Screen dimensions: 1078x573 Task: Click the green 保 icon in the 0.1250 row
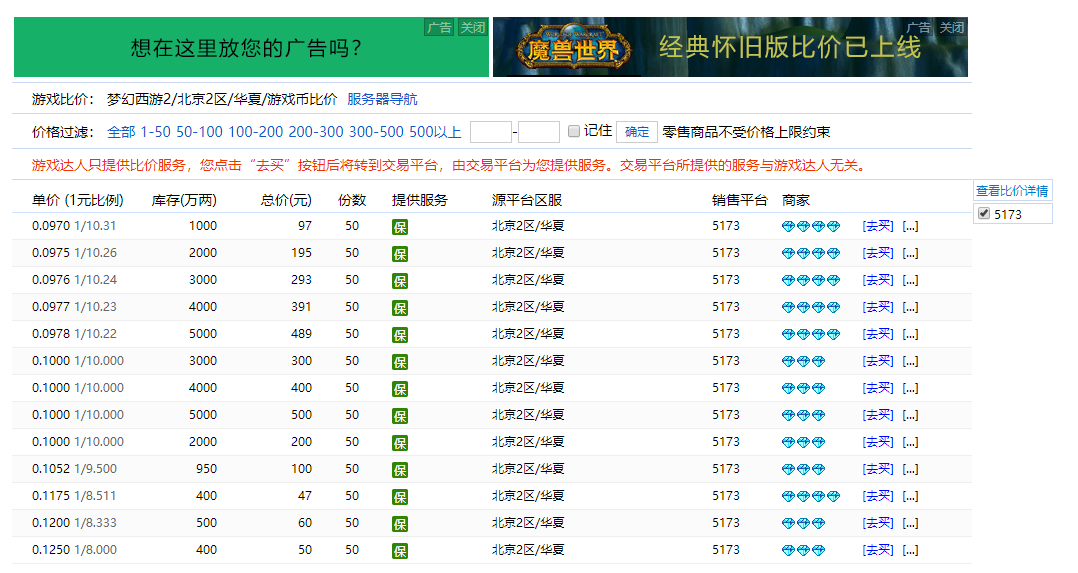400,551
